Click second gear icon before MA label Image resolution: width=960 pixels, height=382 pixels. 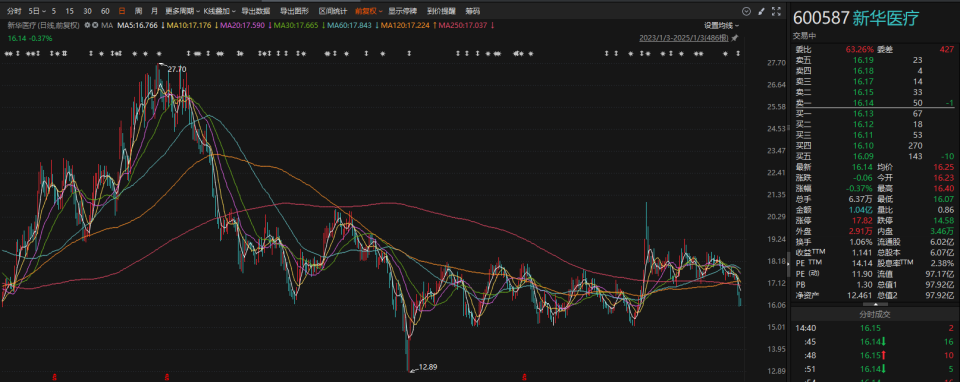[x=95, y=25]
